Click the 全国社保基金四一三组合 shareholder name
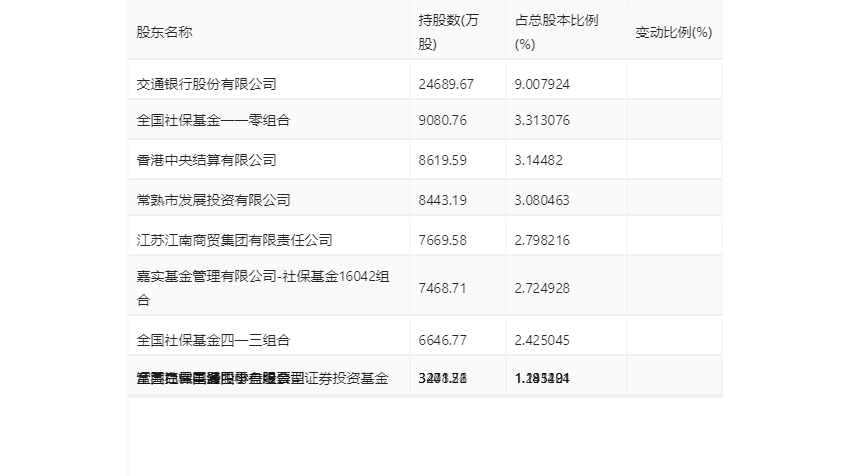Screen dimensions: 850x476 (213, 340)
